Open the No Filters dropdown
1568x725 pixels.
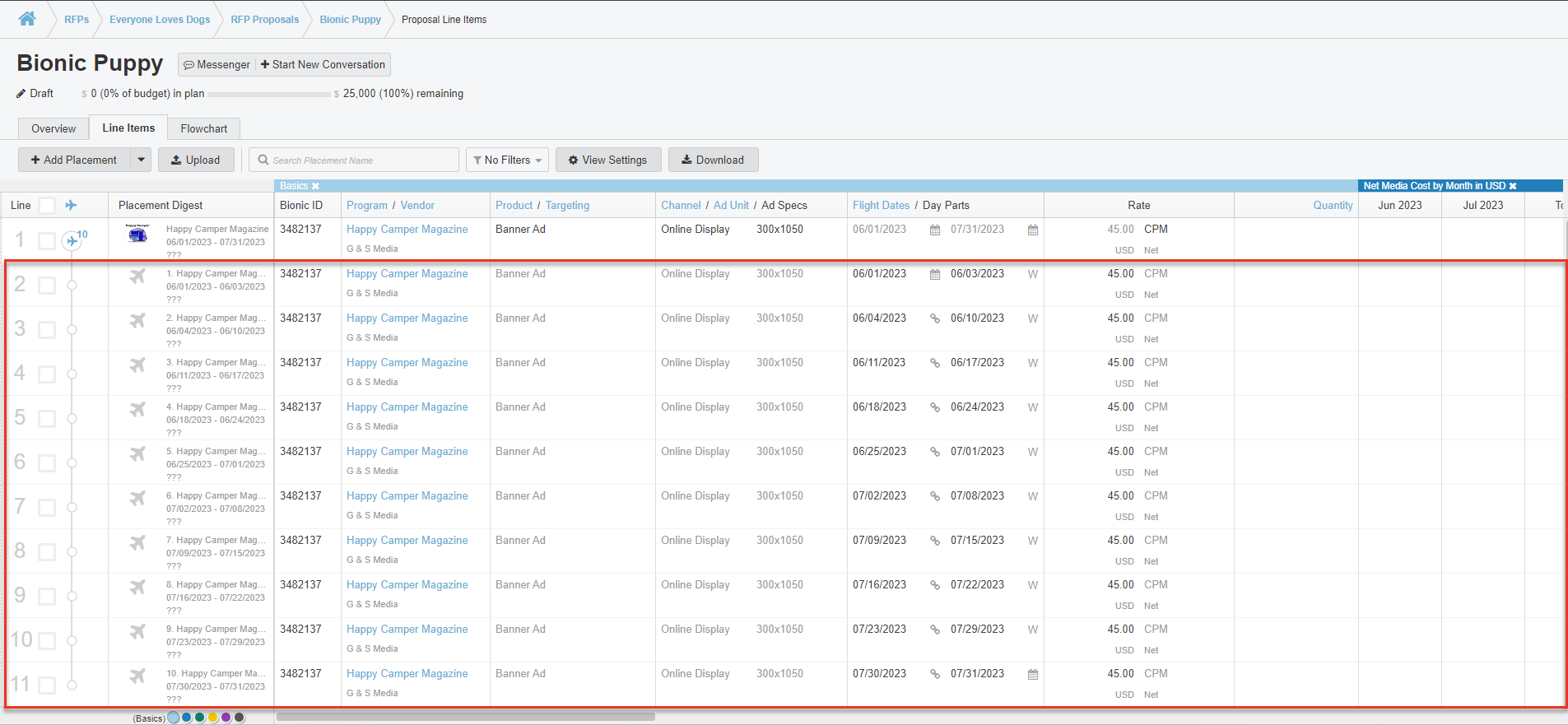pyautogui.click(x=508, y=160)
